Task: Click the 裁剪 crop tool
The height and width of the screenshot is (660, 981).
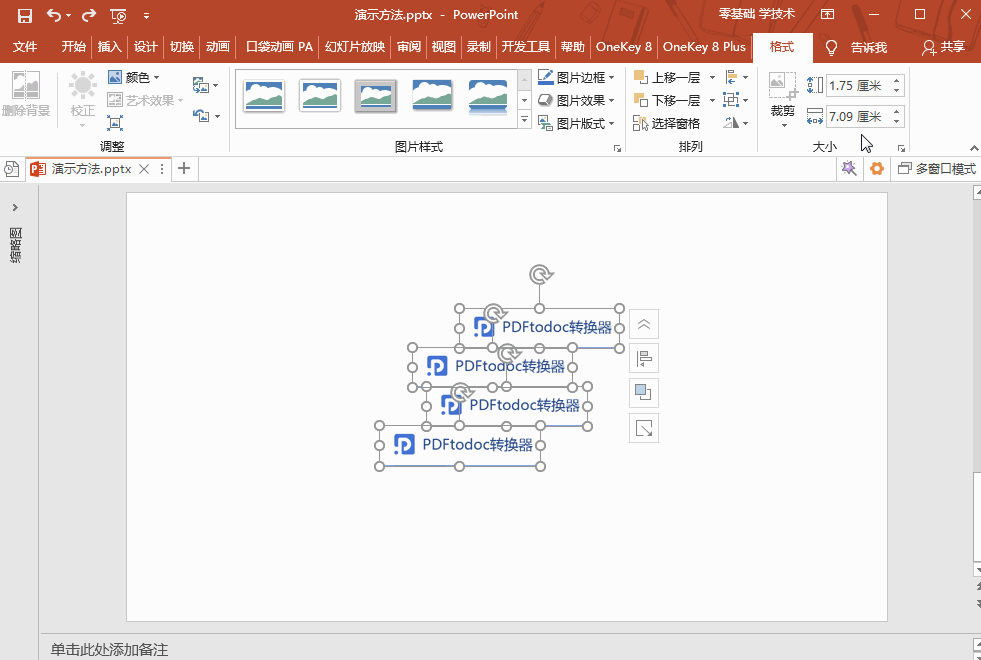Action: coord(783,100)
